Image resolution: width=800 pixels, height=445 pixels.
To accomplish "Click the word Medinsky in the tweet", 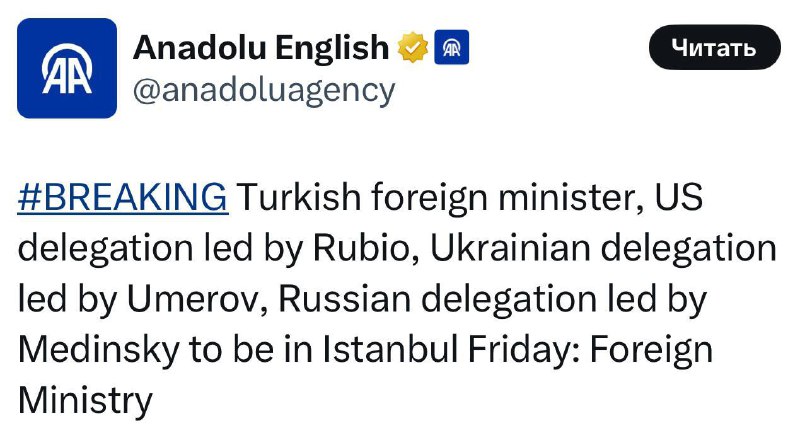I will click(98, 350).
